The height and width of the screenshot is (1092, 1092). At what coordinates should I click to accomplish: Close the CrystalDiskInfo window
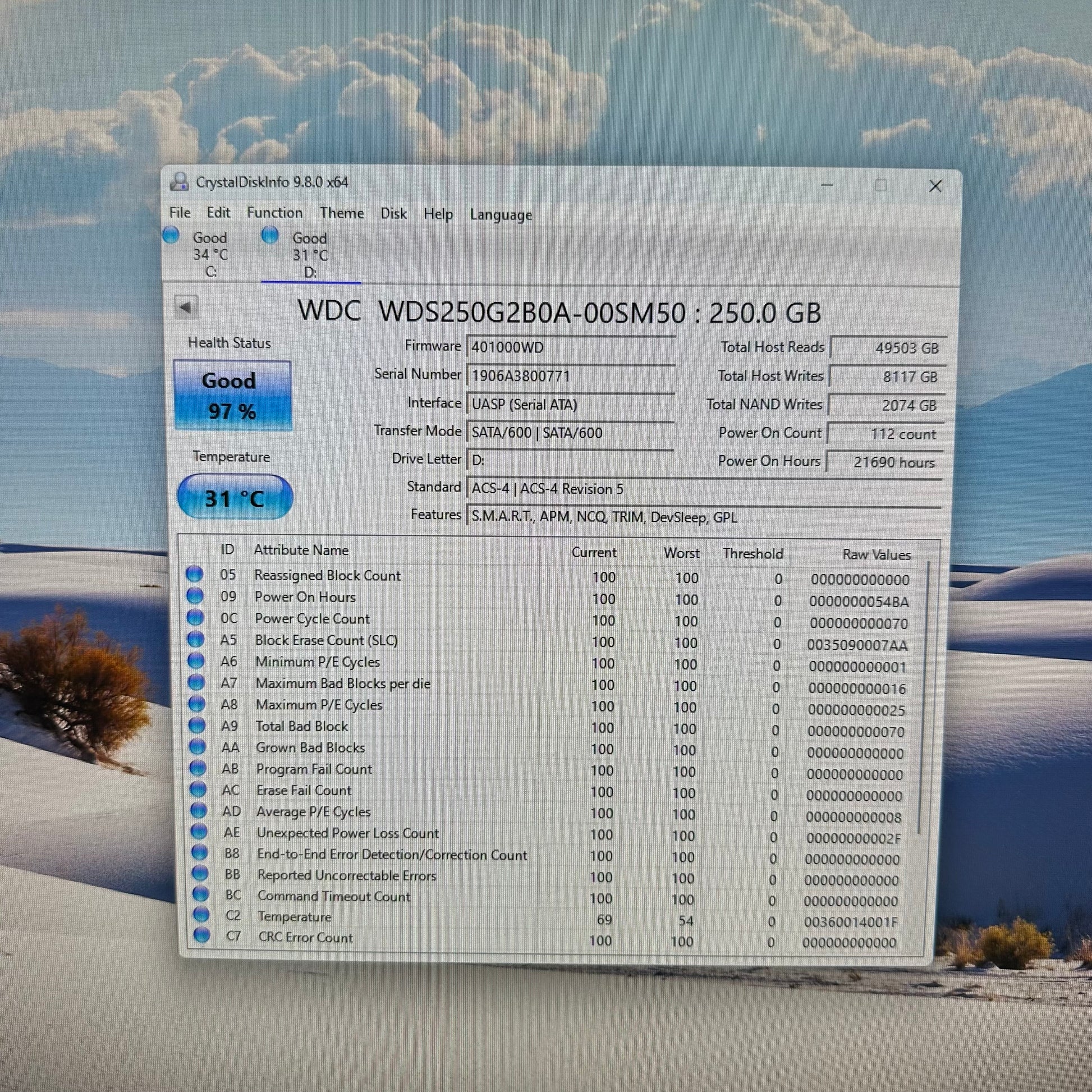point(935,186)
